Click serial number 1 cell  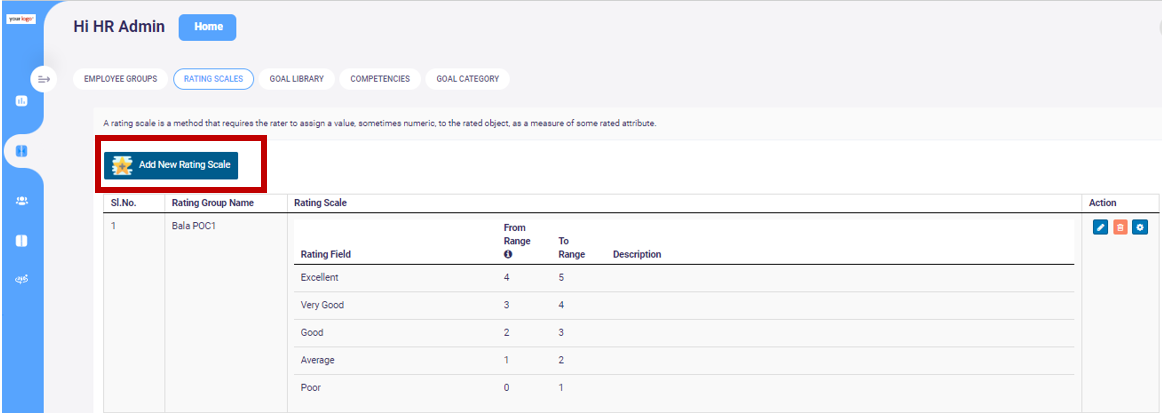coord(133,313)
